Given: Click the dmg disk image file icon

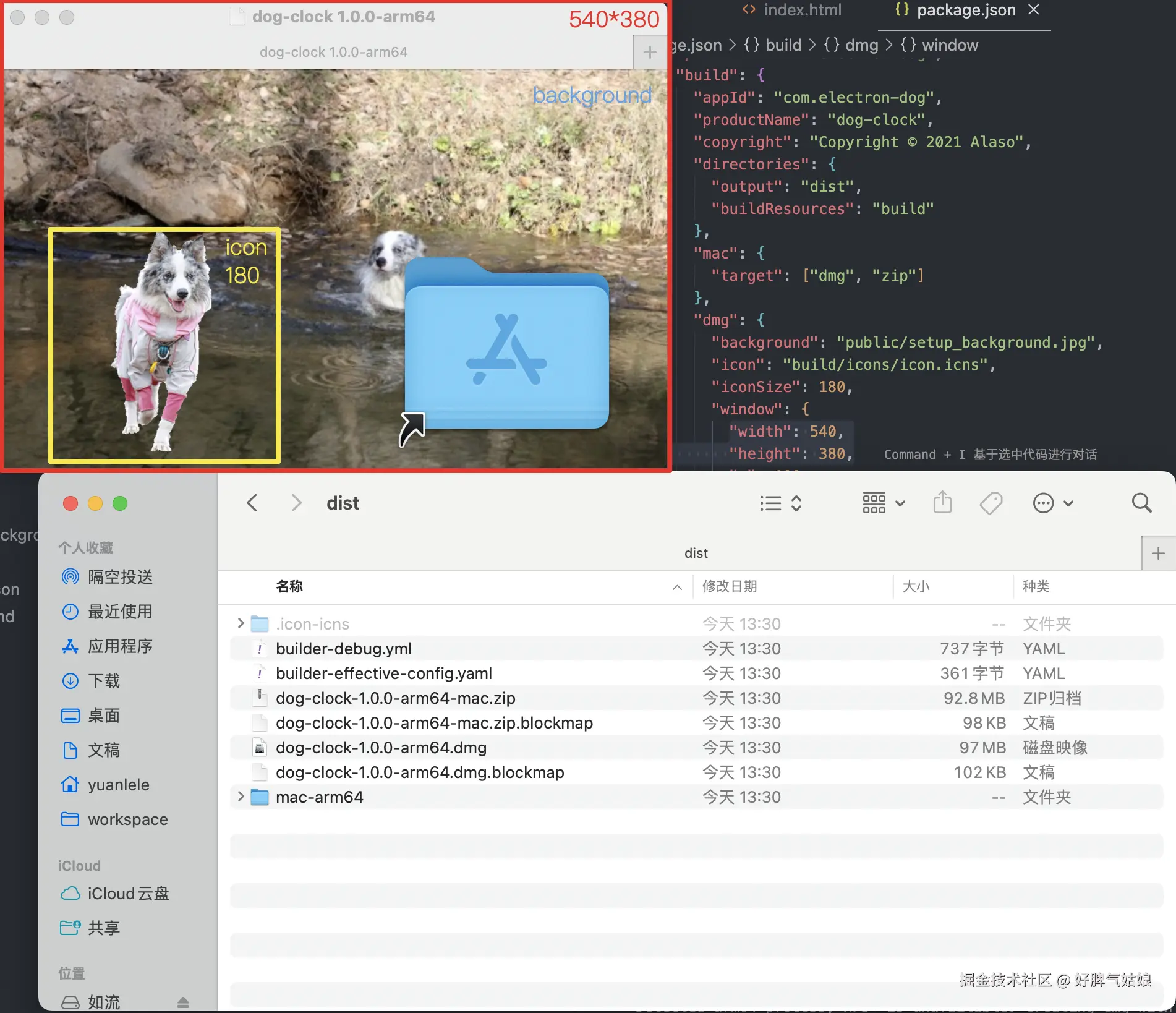Looking at the screenshot, I should click(260, 748).
